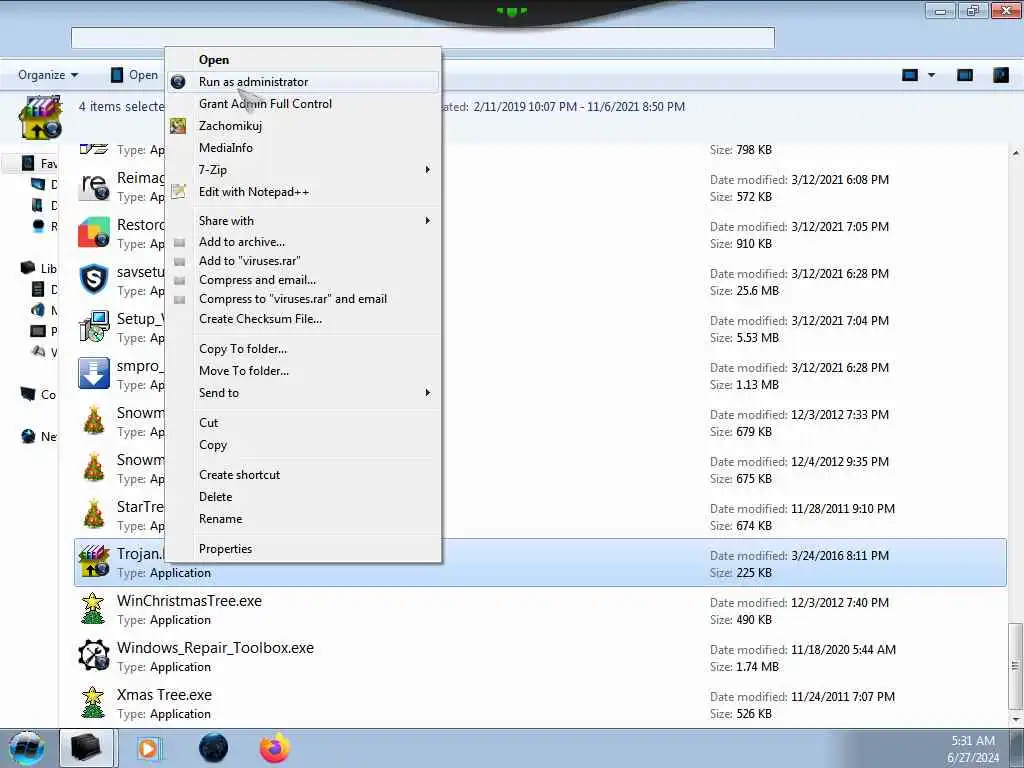
Task: Click the smpro download arrow icon
Action: click(x=94, y=374)
